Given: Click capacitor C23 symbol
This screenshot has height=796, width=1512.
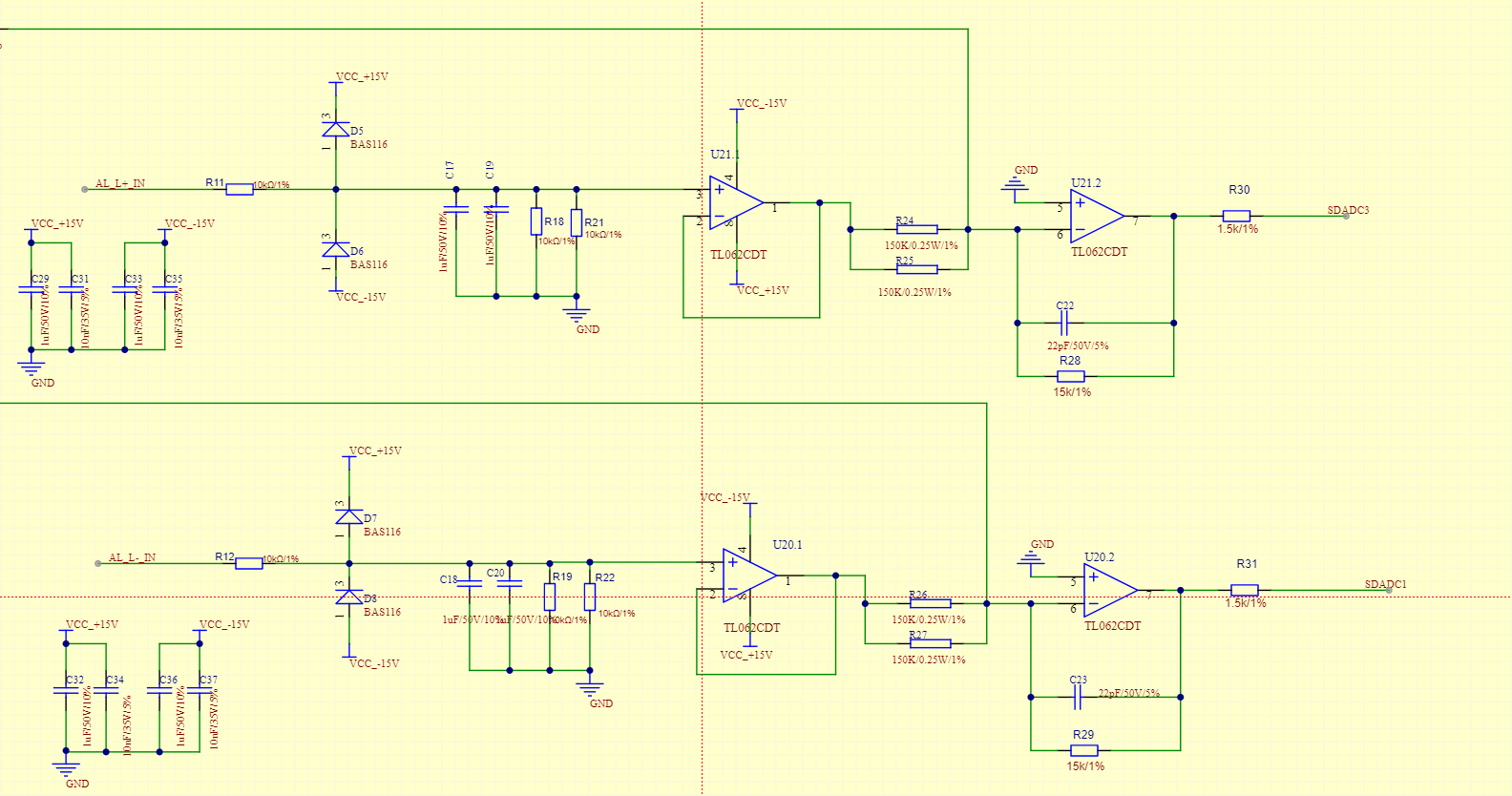Looking at the screenshot, I should pyautogui.click(x=1079, y=697).
